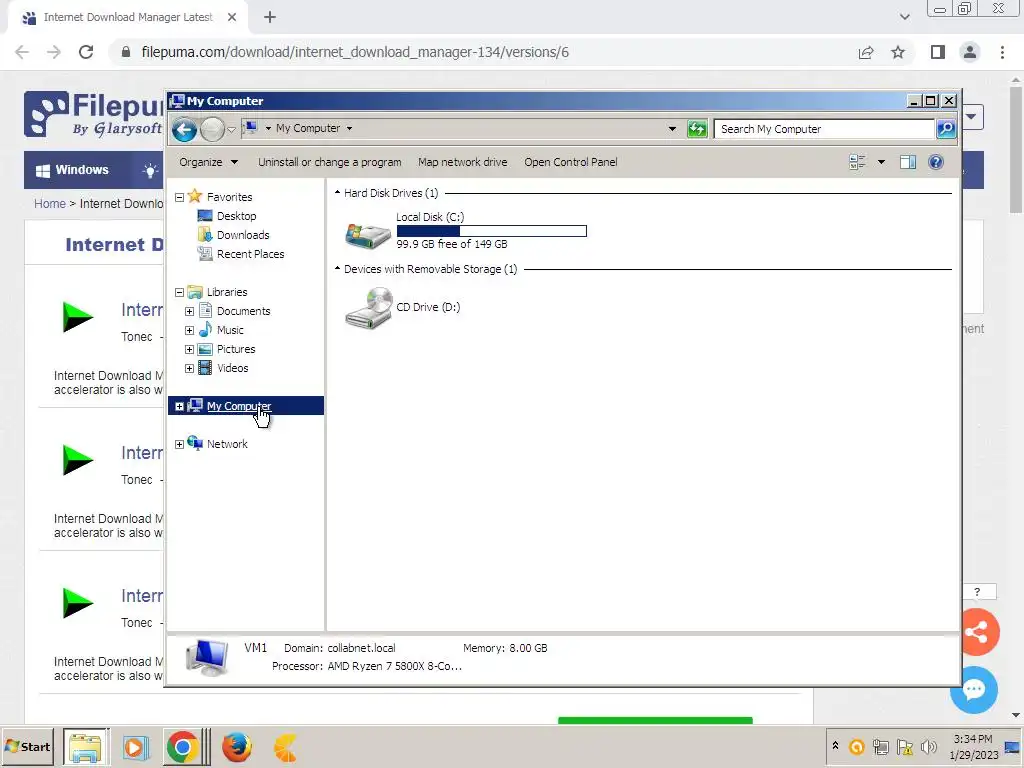Show hidden tray icons arrow
The height and width of the screenshot is (768, 1024).
pos(835,745)
